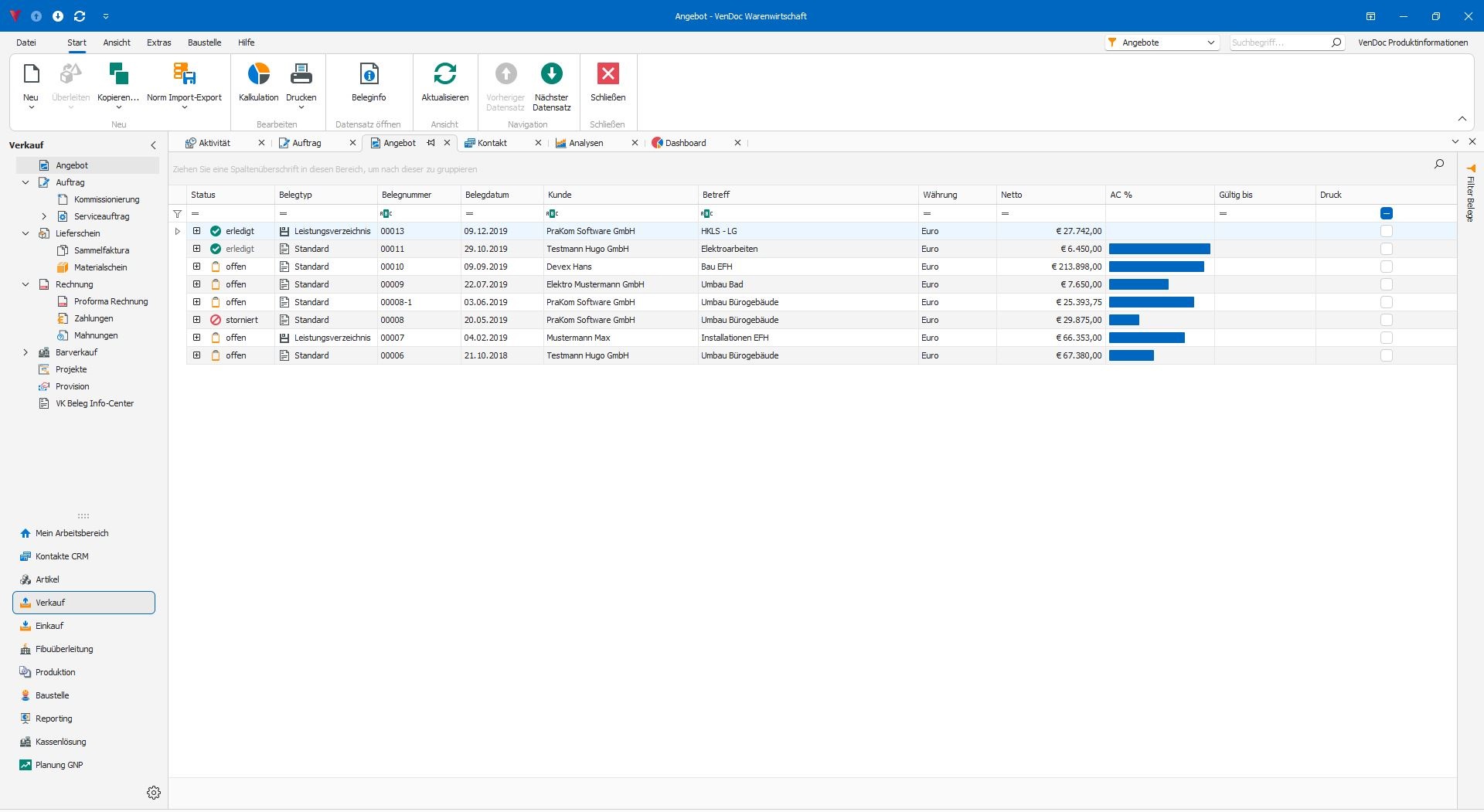1484x812 pixels.
Task: Click the grid search magnifier icon
Action: point(1439,164)
